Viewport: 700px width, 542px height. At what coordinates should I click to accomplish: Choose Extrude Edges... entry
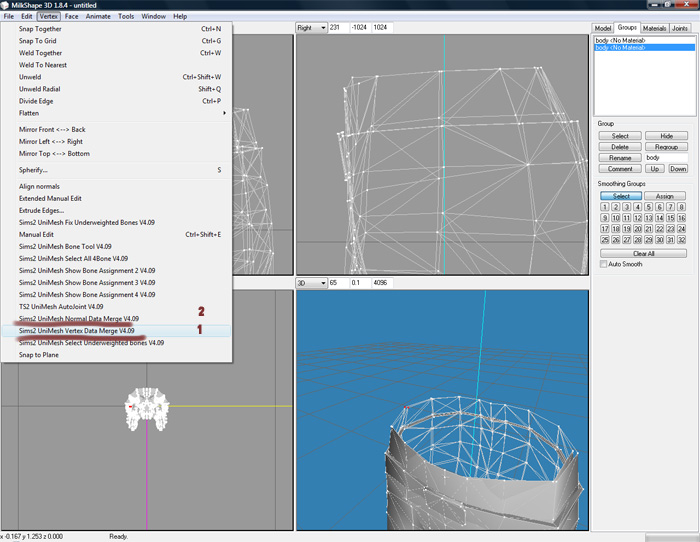pos(116,210)
